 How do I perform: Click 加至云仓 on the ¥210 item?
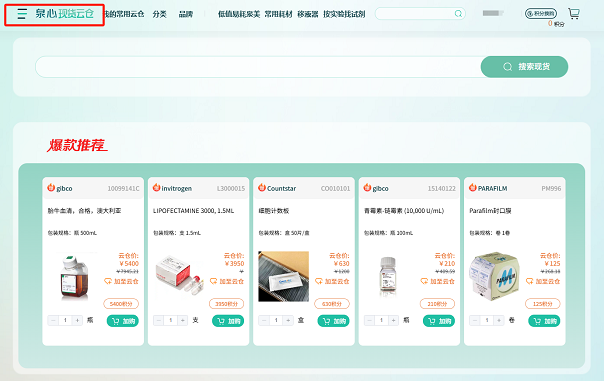point(438,281)
